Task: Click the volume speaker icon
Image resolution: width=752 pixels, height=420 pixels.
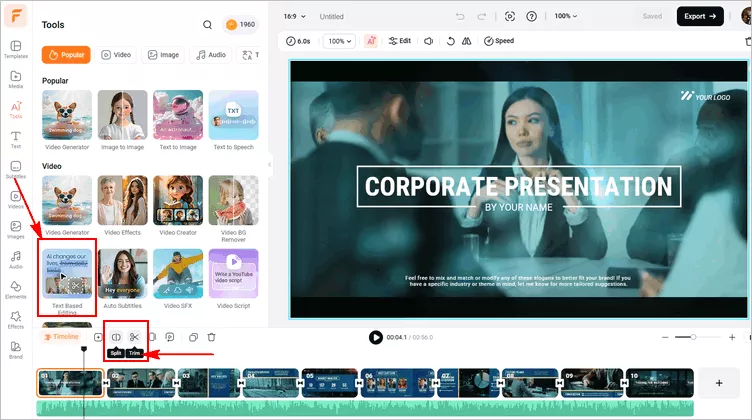Action: (429, 41)
